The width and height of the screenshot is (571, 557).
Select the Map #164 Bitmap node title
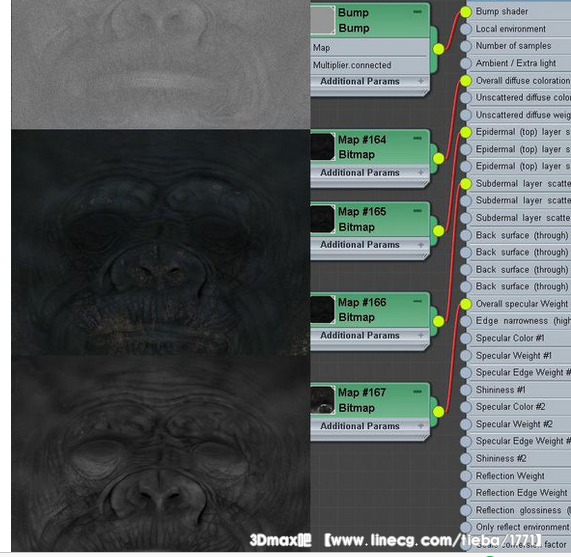click(x=370, y=147)
